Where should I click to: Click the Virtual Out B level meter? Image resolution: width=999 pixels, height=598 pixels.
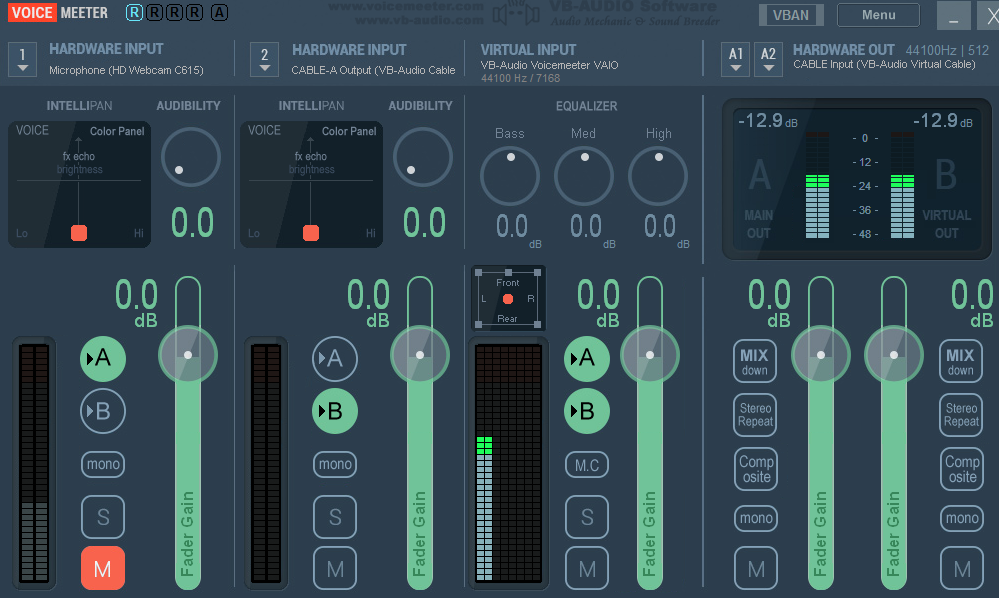coord(902,185)
